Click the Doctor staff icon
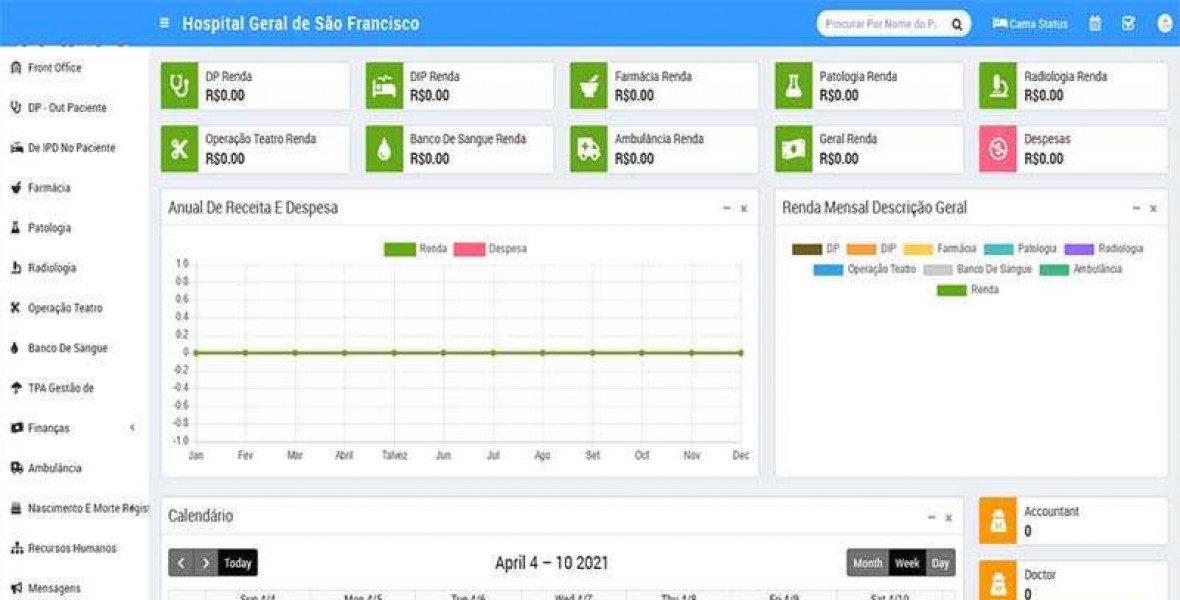The height and width of the screenshot is (600, 1180). [x=998, y=581]
